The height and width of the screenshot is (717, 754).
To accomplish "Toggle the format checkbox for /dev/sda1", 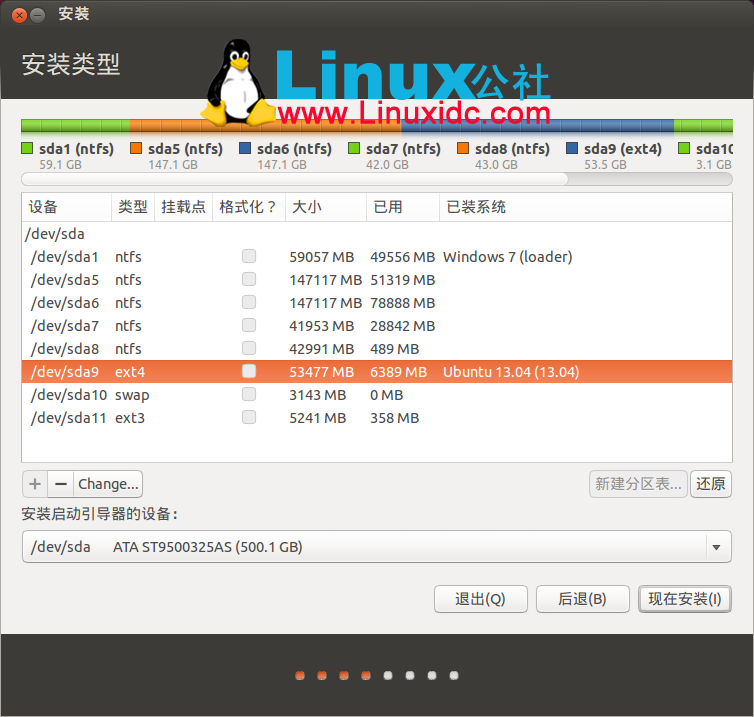I will tap(249, 256).
